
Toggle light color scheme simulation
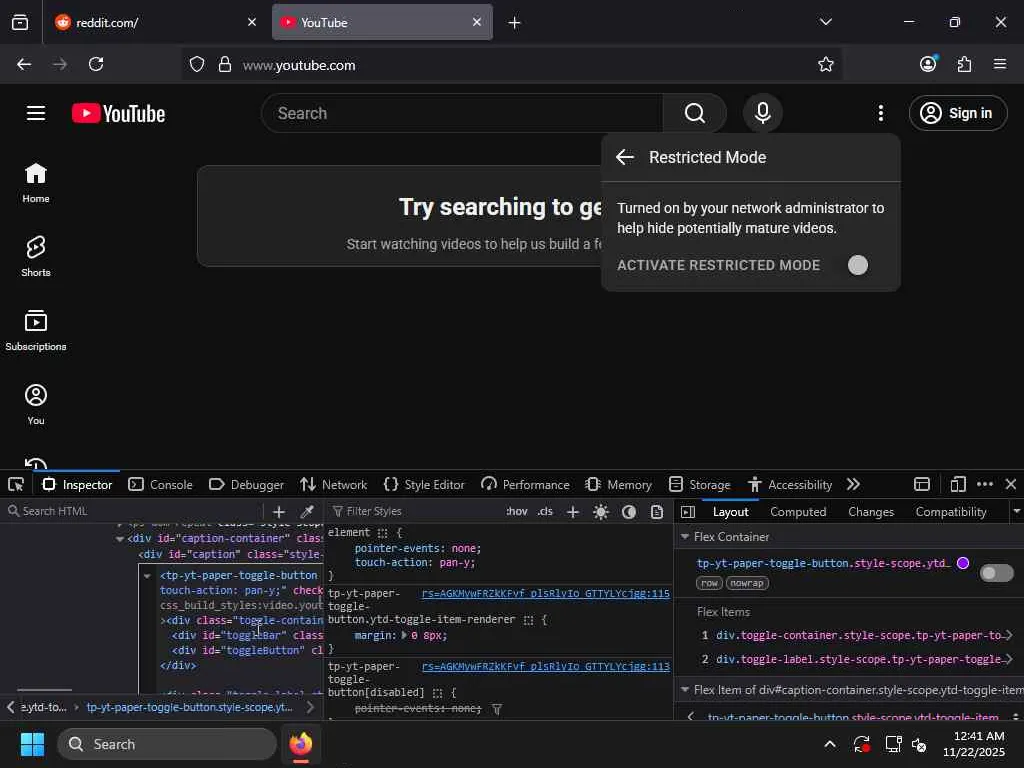point(601,511)
